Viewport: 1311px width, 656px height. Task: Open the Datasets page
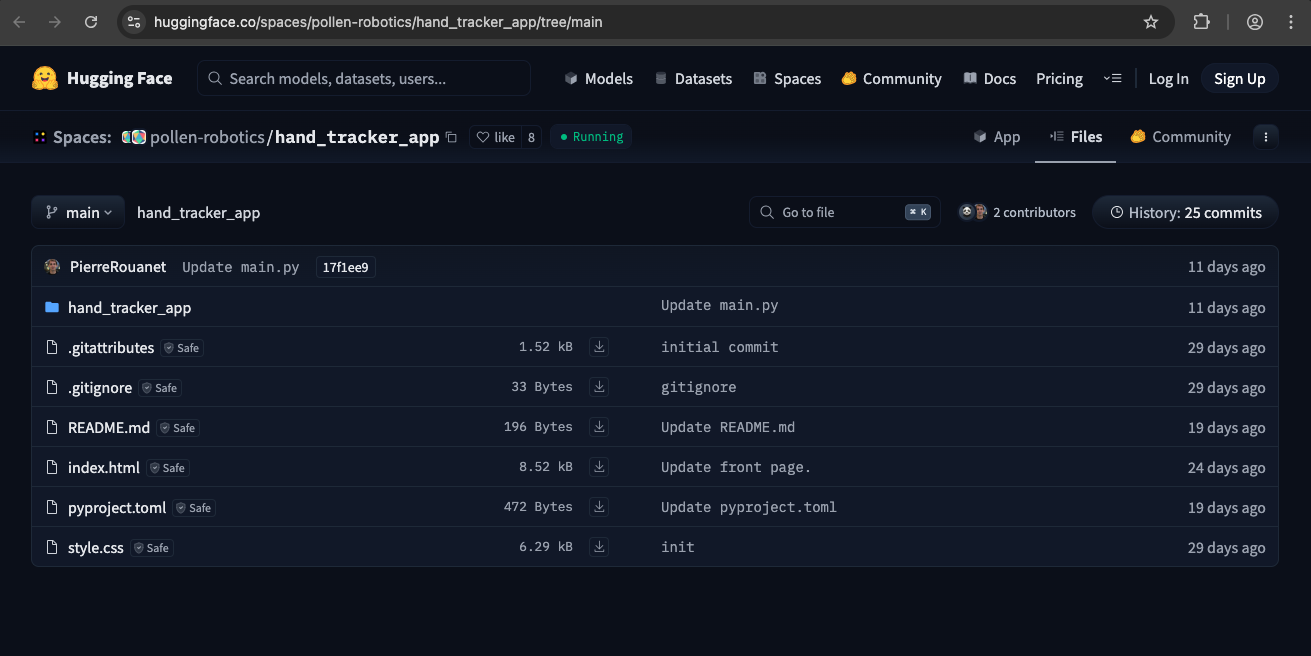coord(693,79)
